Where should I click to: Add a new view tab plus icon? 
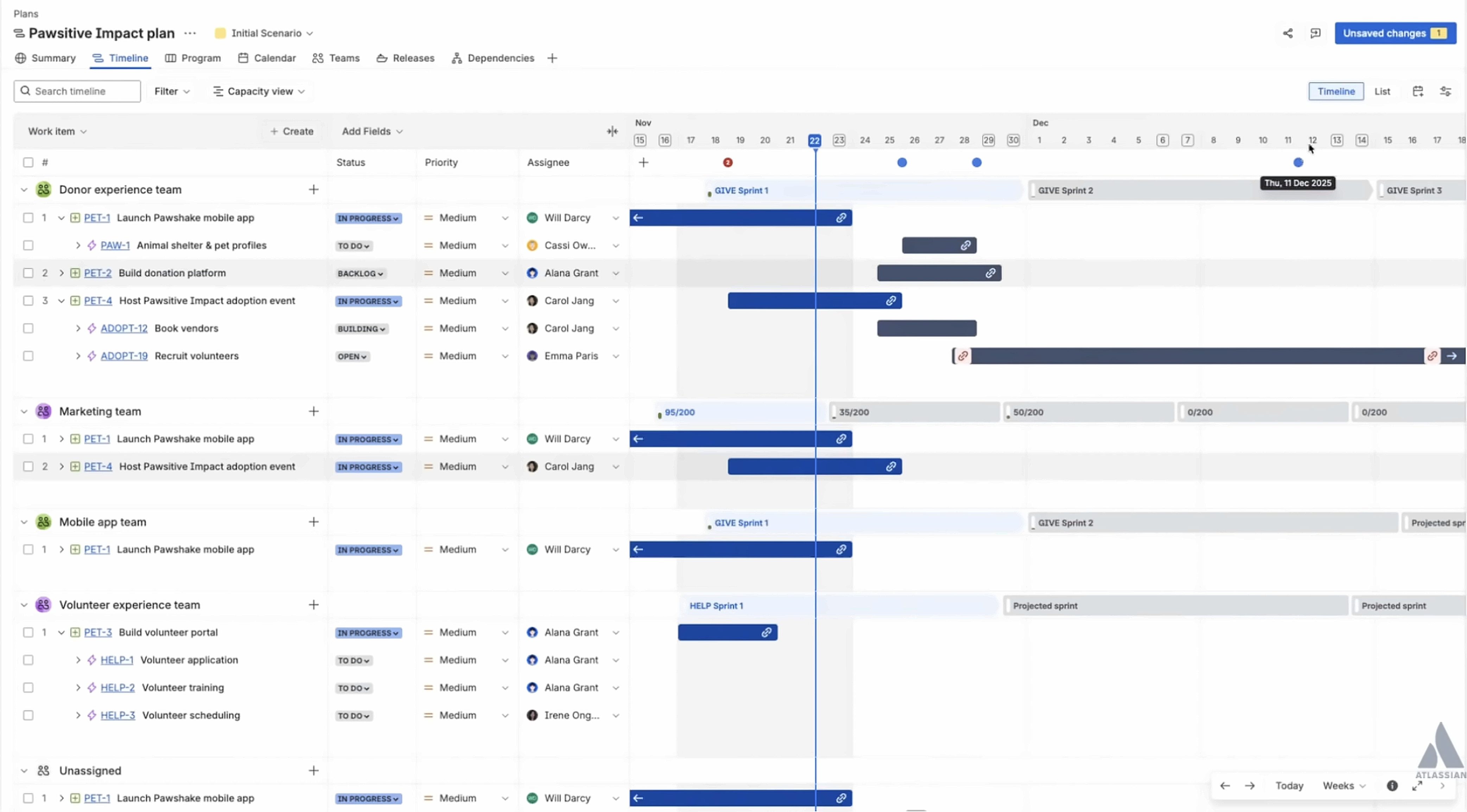point(552,58)
